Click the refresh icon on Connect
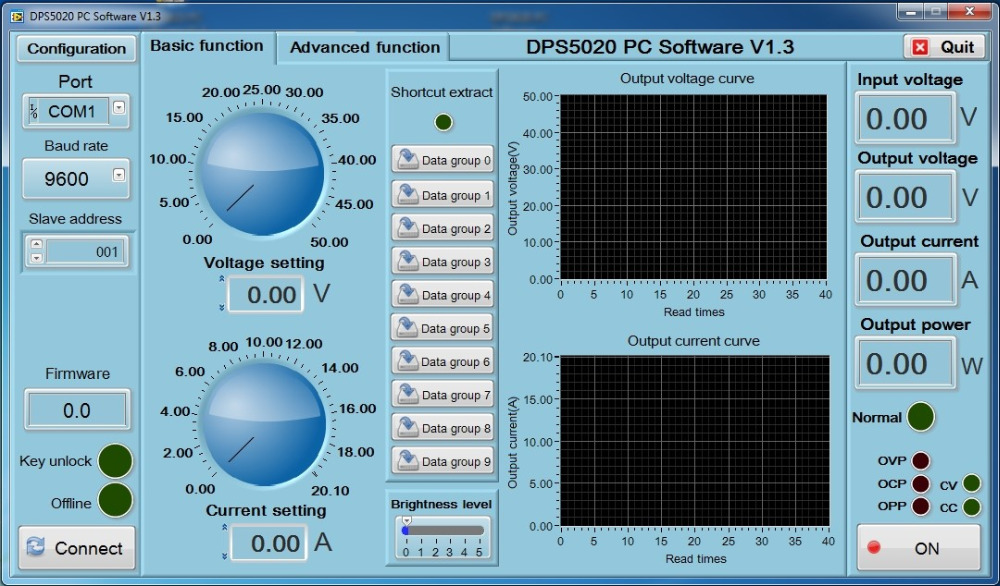The image size is (1000, 586). [36, 546]
